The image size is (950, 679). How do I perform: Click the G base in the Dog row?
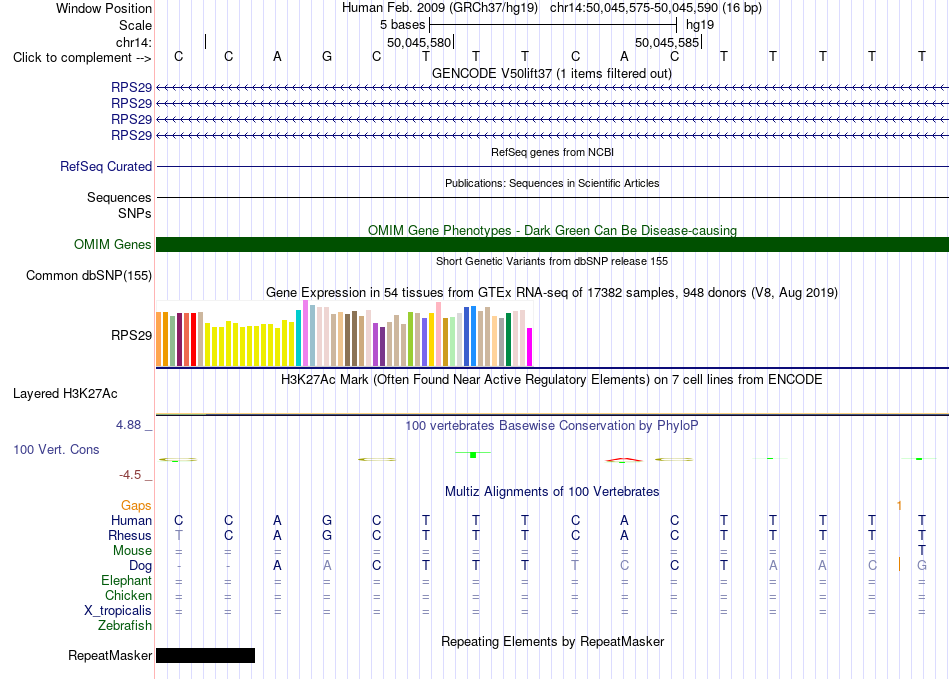click(x=922, y=565)
